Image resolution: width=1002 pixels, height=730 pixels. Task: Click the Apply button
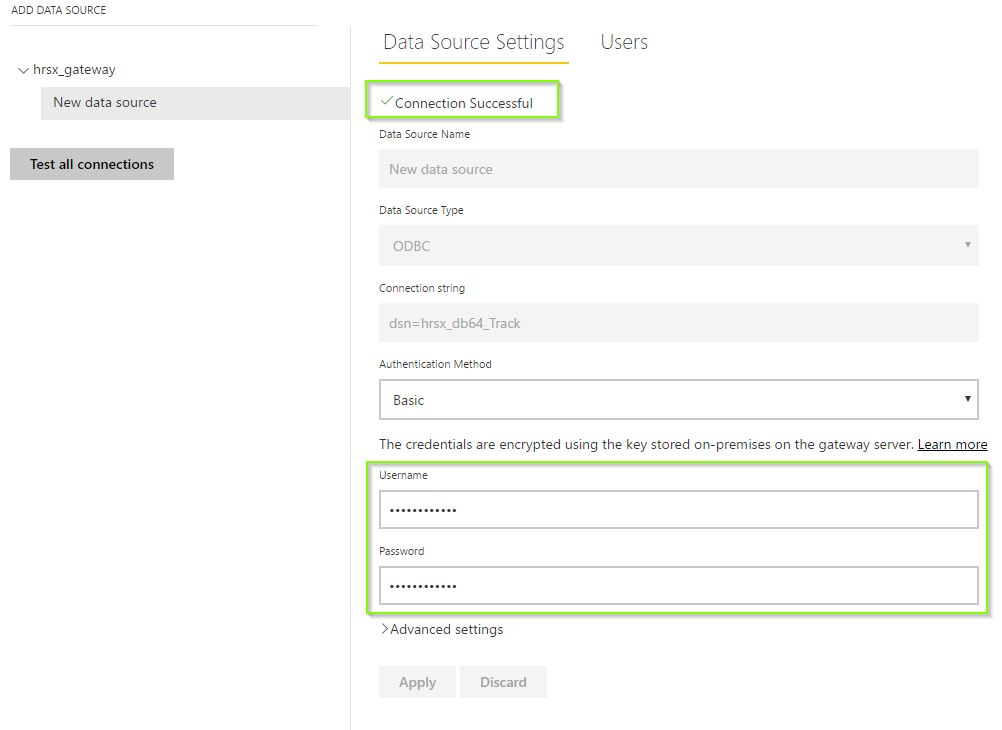tap(417, 682)
